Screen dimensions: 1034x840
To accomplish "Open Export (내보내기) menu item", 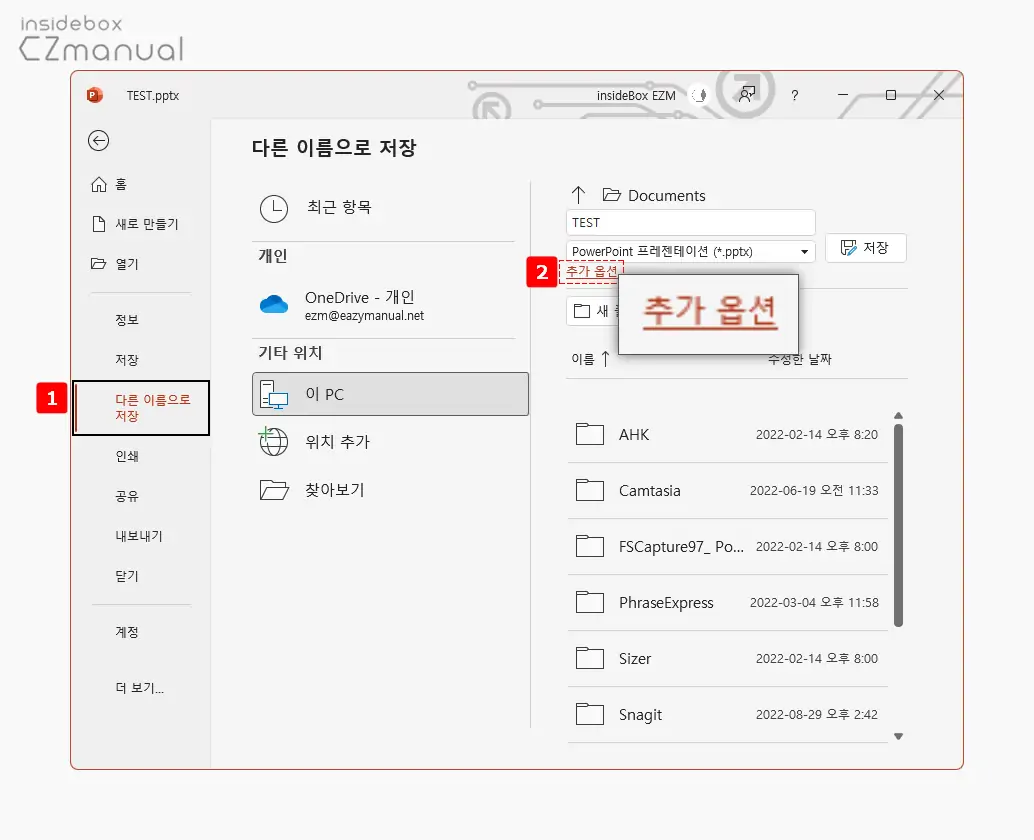I will point(138,536).
